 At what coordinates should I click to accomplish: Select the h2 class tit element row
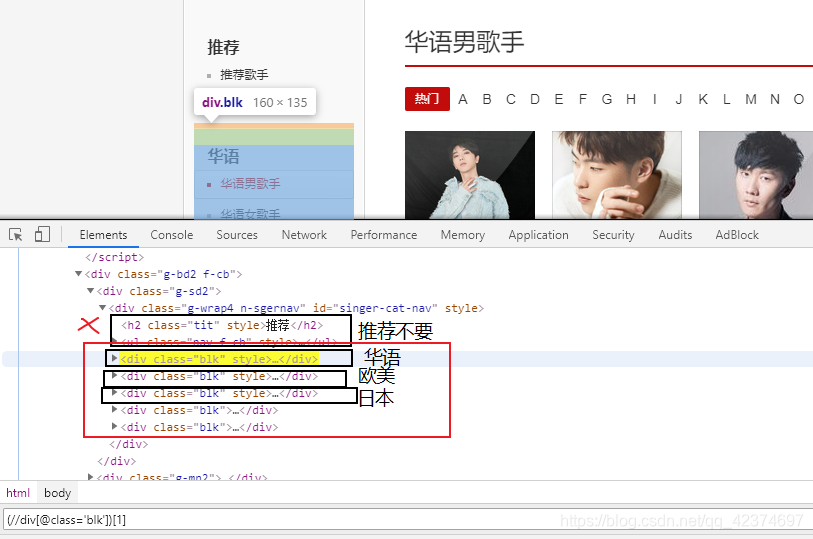coord(222,325)
